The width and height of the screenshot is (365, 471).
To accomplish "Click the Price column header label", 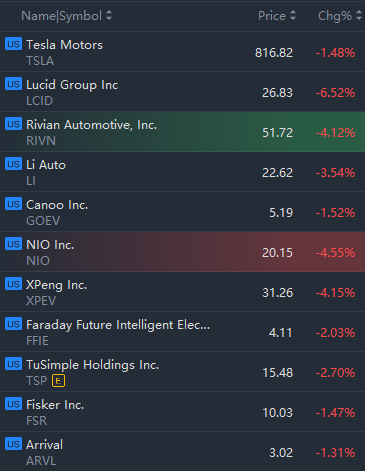I will click(272, 16).
